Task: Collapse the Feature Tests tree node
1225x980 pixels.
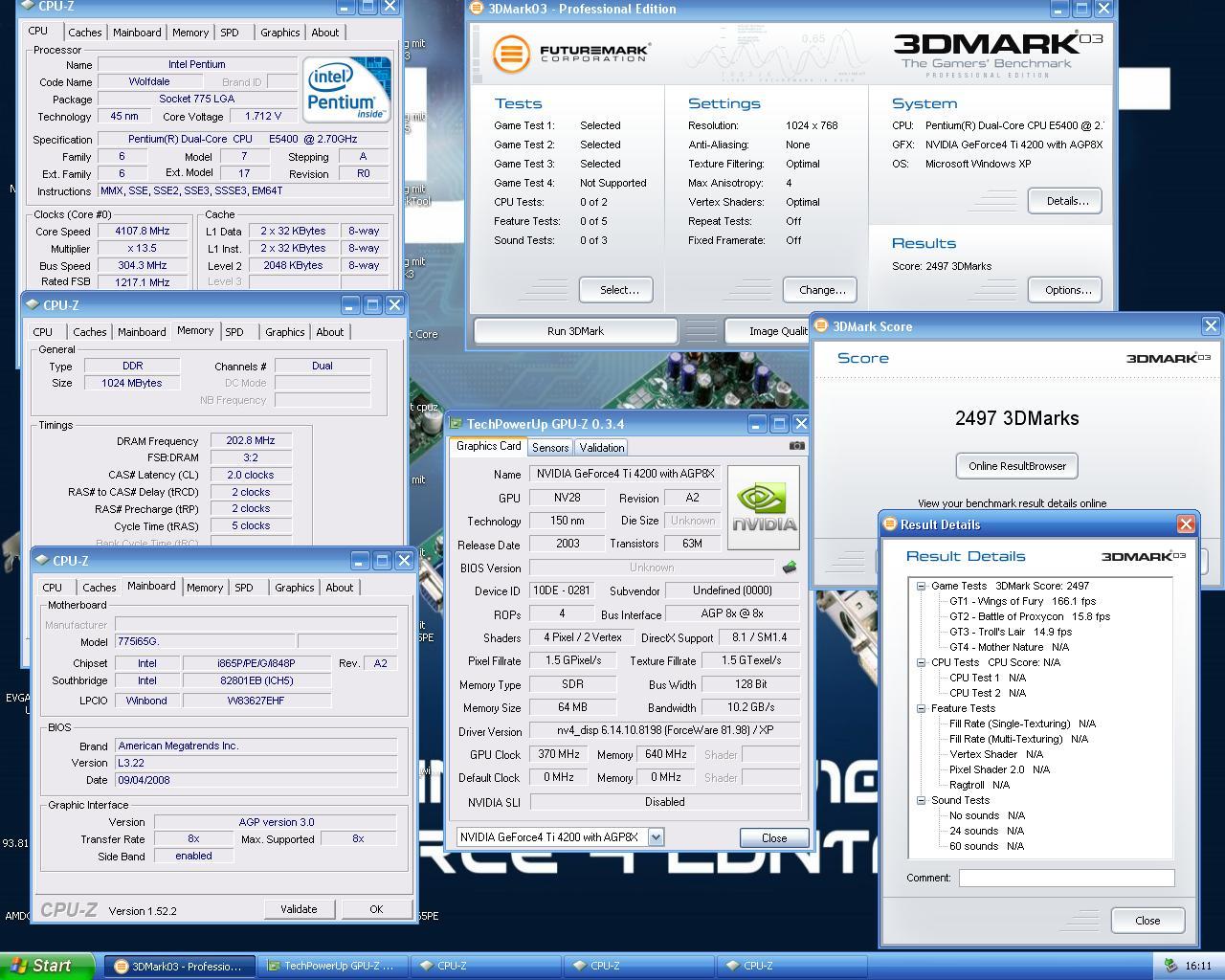Action: [x=921, y=708]
